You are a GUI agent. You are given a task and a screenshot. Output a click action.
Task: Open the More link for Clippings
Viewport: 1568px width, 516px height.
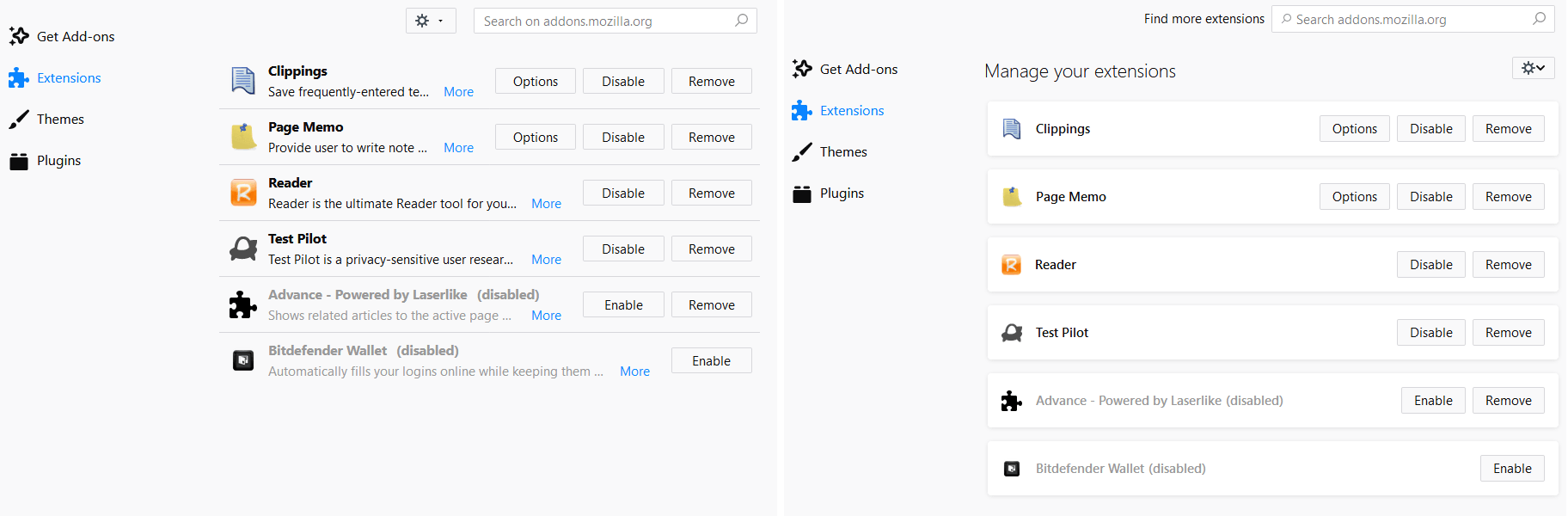coord(458,92)
